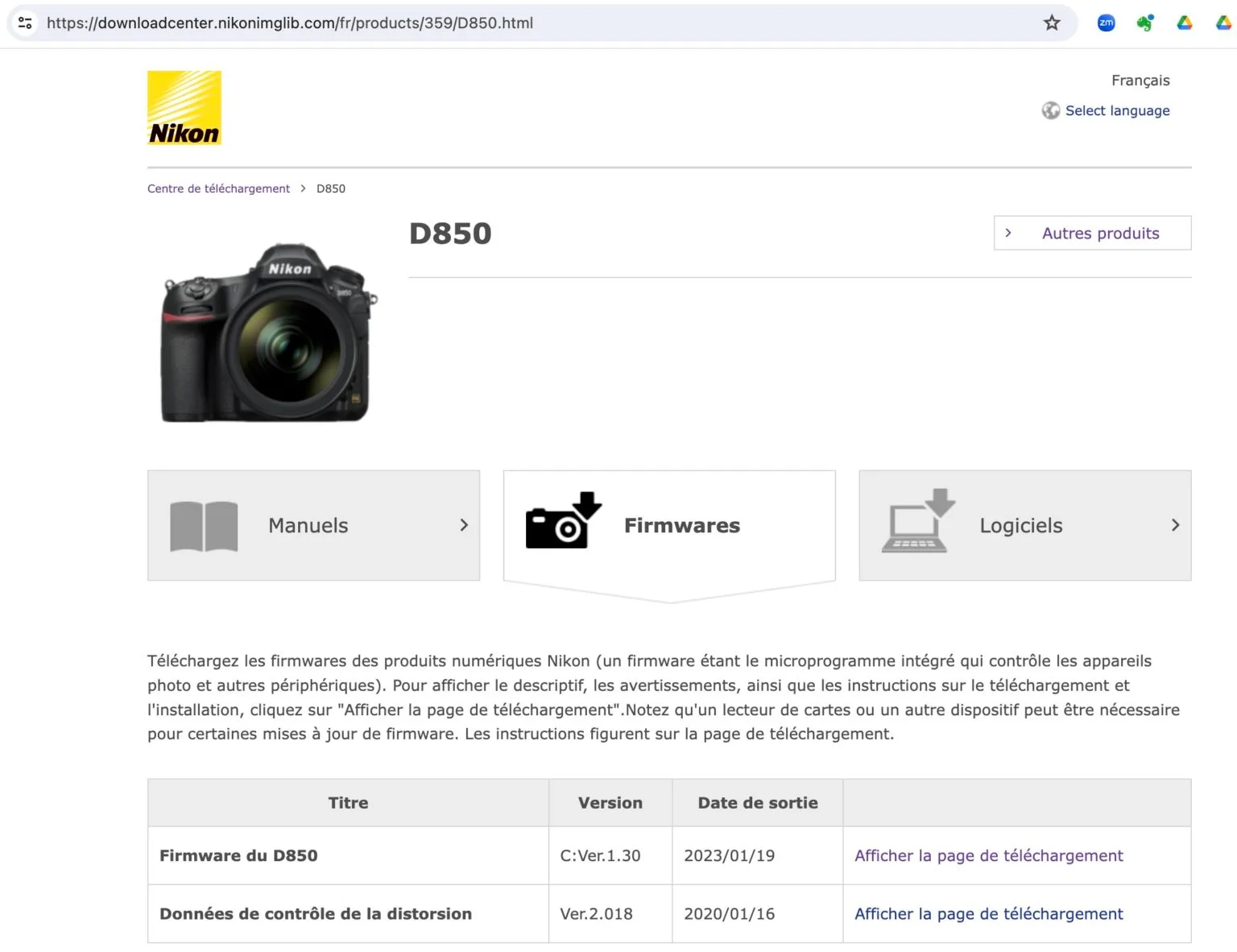Open Select language link
Viewport: 1237px width, 952px height.
click(x=1117, y=110)
